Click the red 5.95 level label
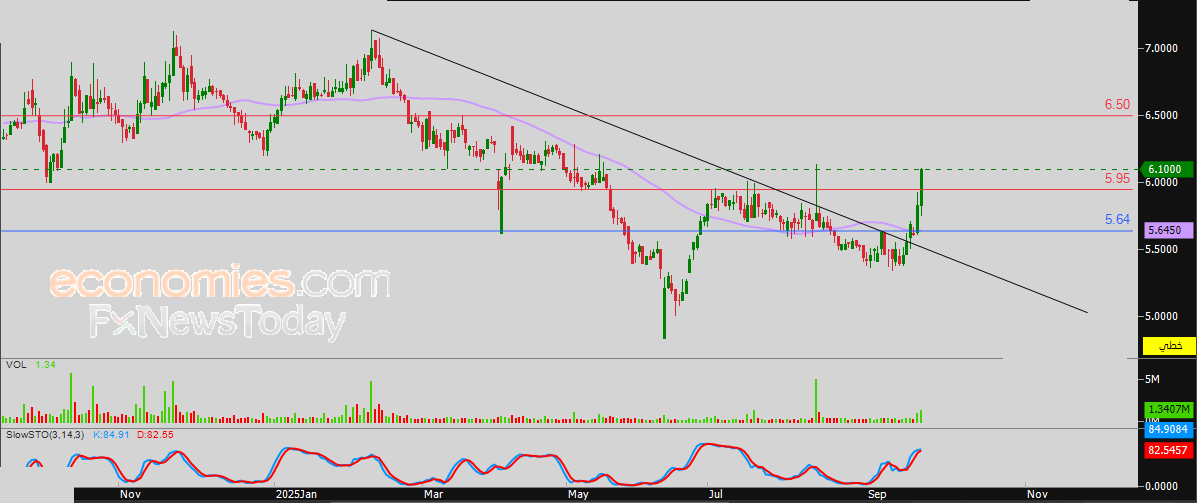This screenshot has height=503, width=1197. pos(1118,179)
